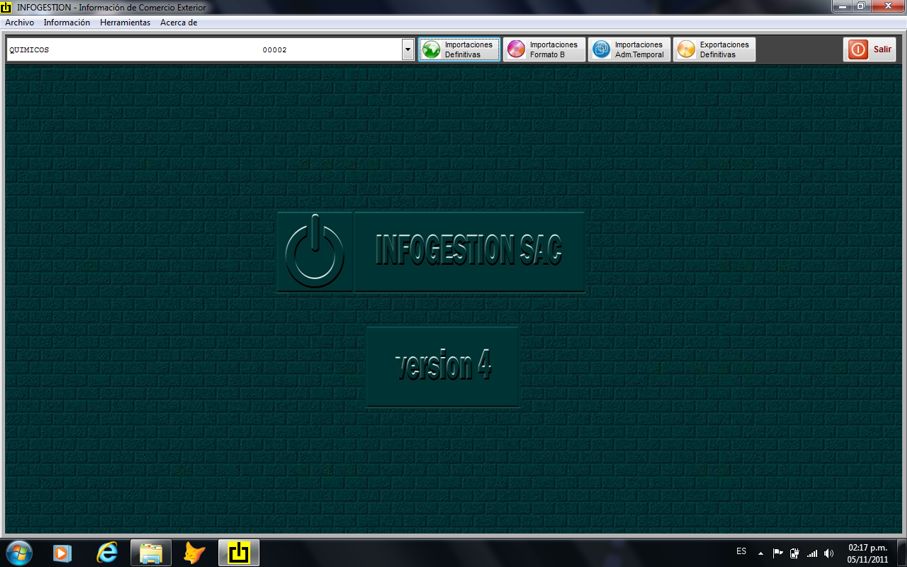907x567 pixels.
Task: Click the QUIMICOS 00002 combo box field
Action: click(200, 50)
